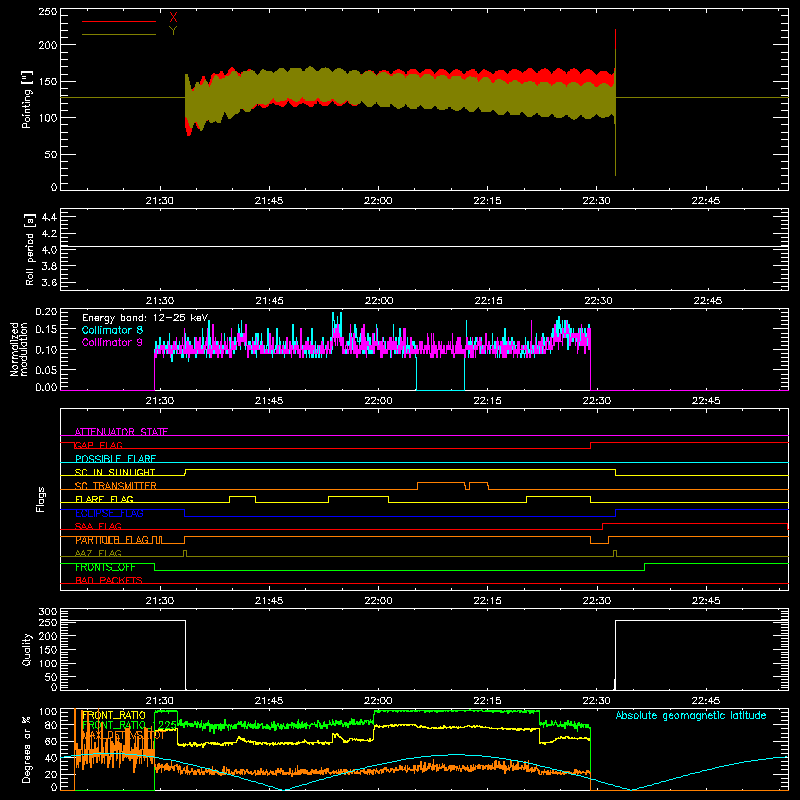Click the 22:30 tick label under Flags plot
The image size is (800, 800).
pos(596,601)
